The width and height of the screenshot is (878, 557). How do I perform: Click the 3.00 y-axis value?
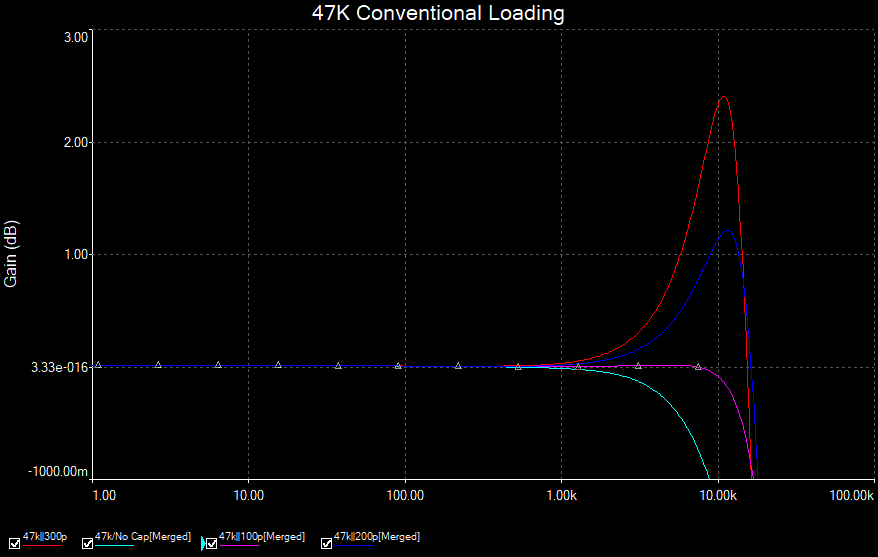click(76, 38)
